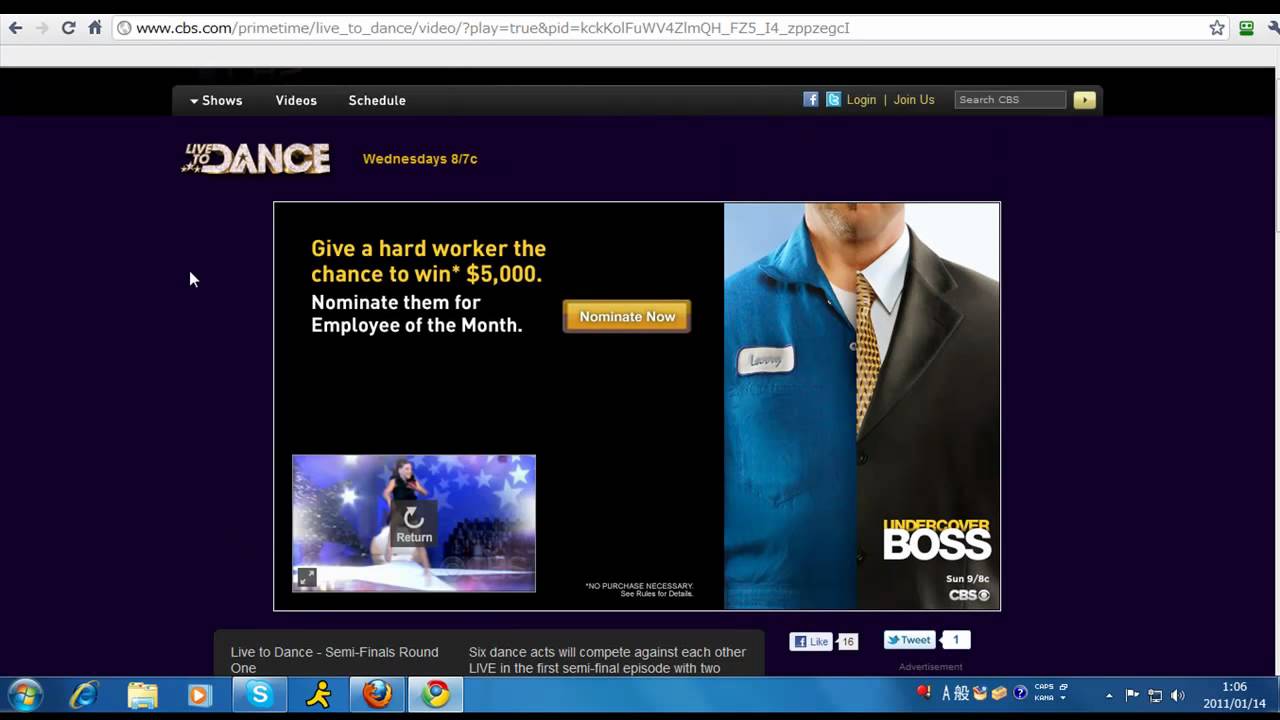Open the Schedule menu item

[x=377, y=100]
